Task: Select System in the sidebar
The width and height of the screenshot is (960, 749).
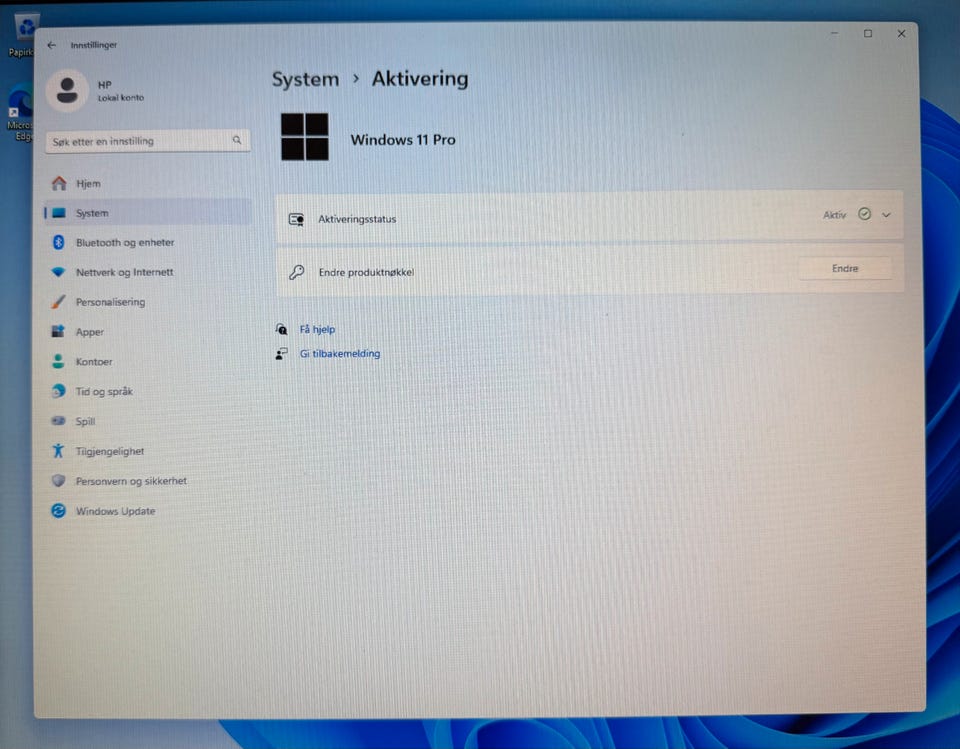Action: tap(148, 213)
